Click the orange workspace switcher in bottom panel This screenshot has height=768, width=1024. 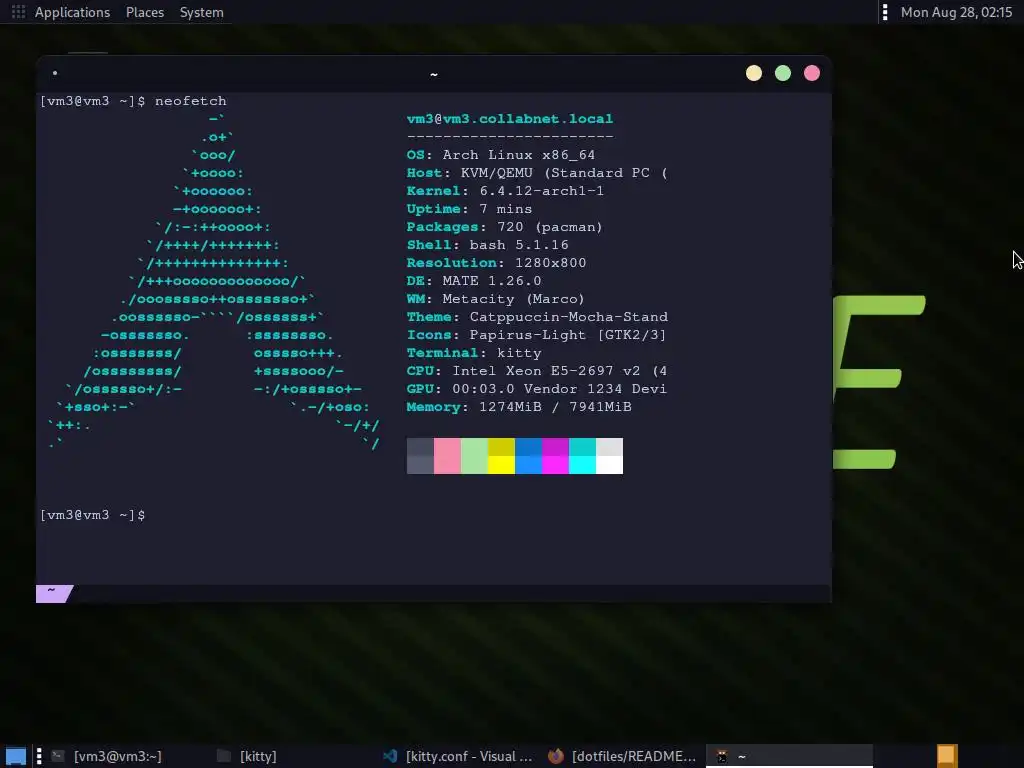947,756
